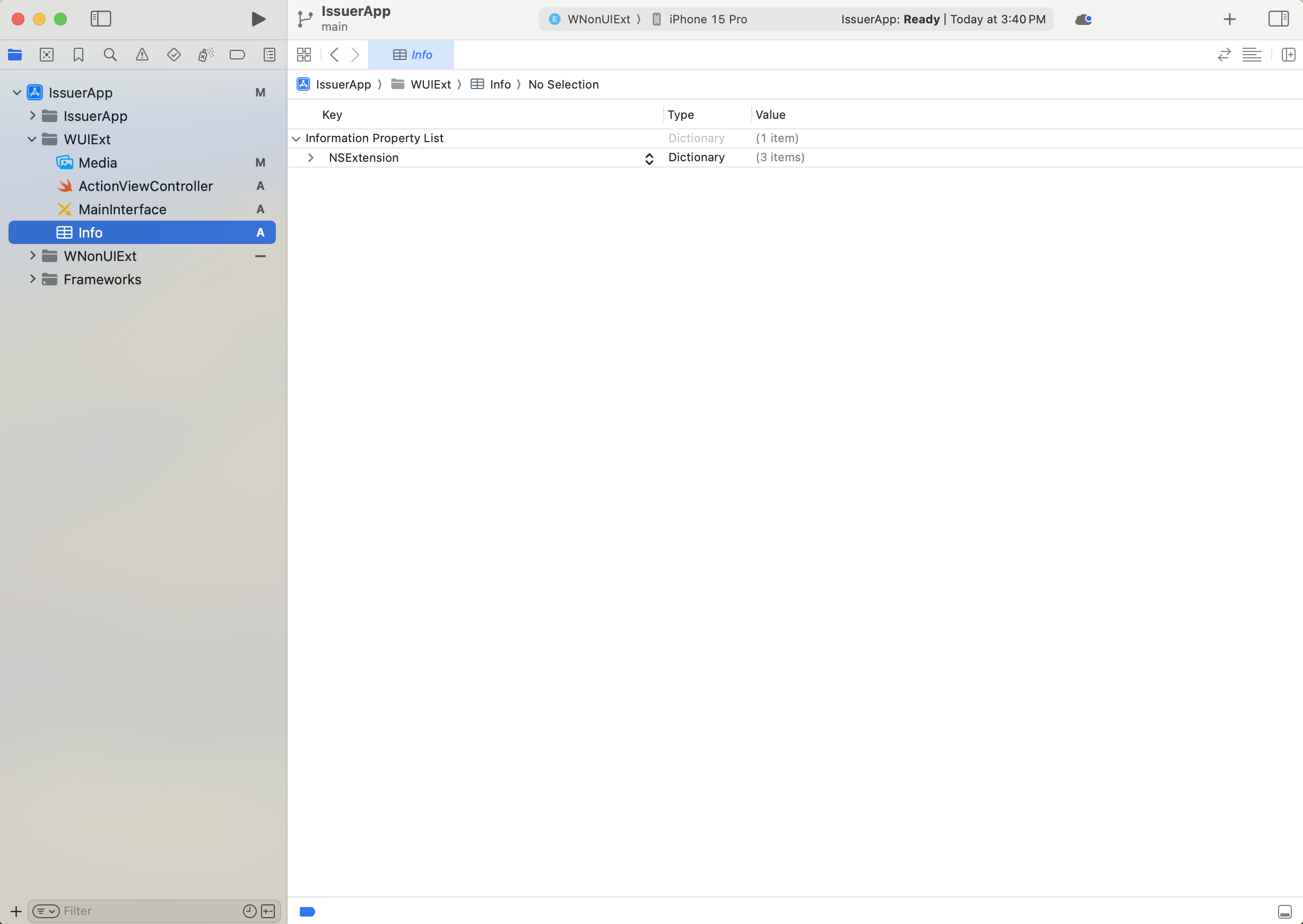Click the code review arrows icon

click(x=1224, y=55)
